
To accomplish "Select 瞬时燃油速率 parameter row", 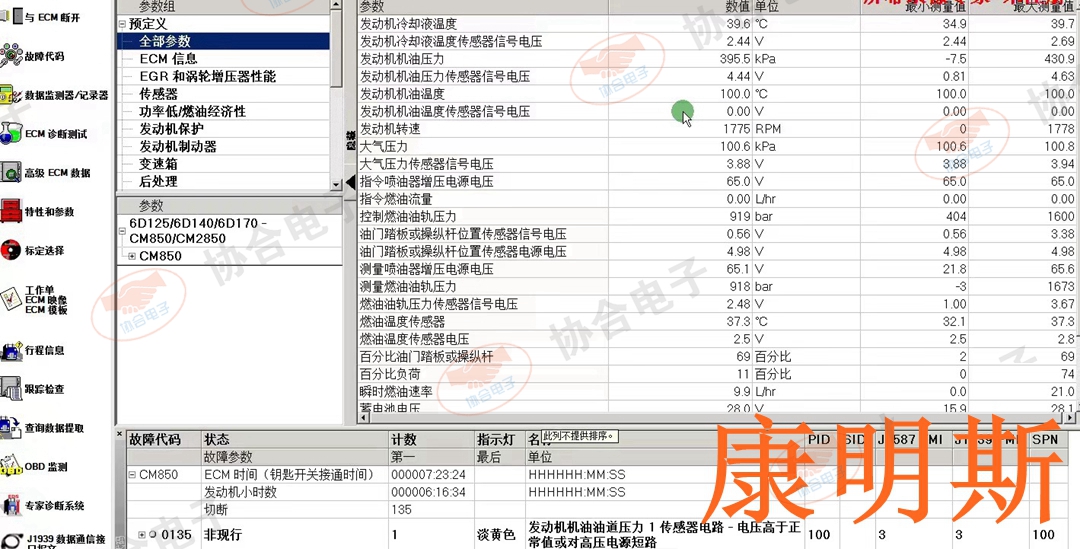I will (x=716, y=392).
